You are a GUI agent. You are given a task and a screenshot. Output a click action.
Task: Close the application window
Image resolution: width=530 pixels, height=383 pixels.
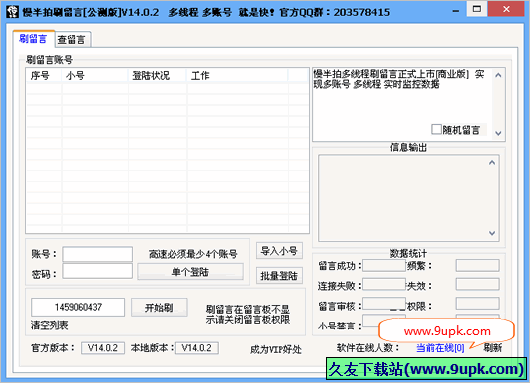coord(506,9)
